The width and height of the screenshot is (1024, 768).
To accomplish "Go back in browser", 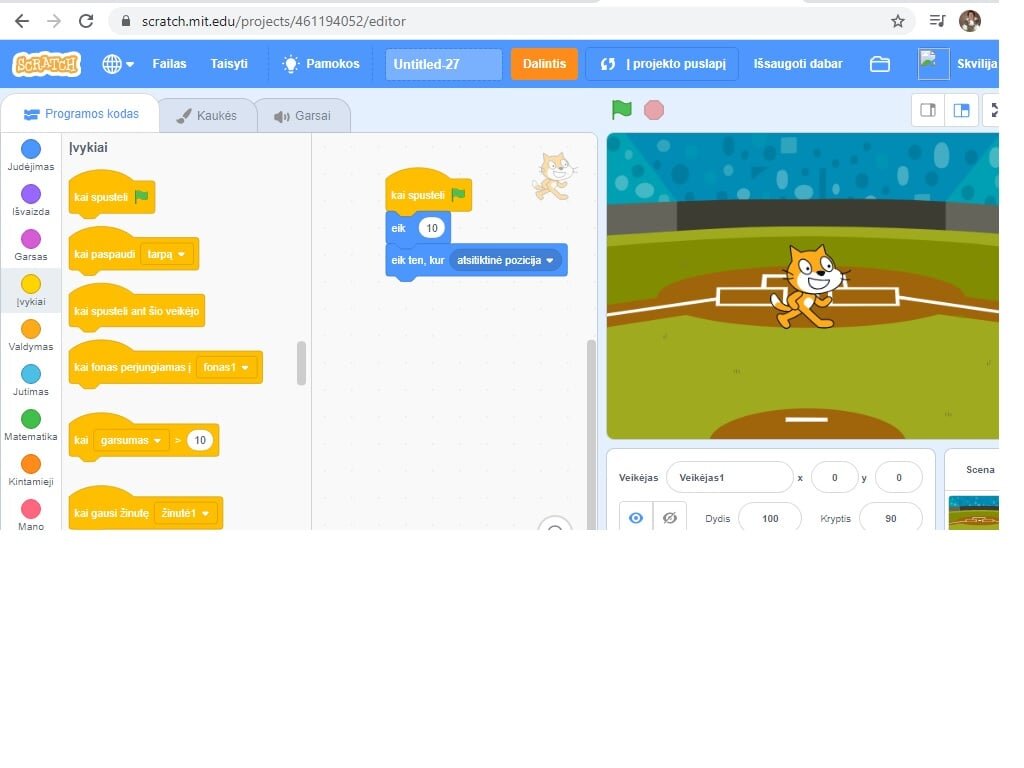I will [x=22, y=21].
